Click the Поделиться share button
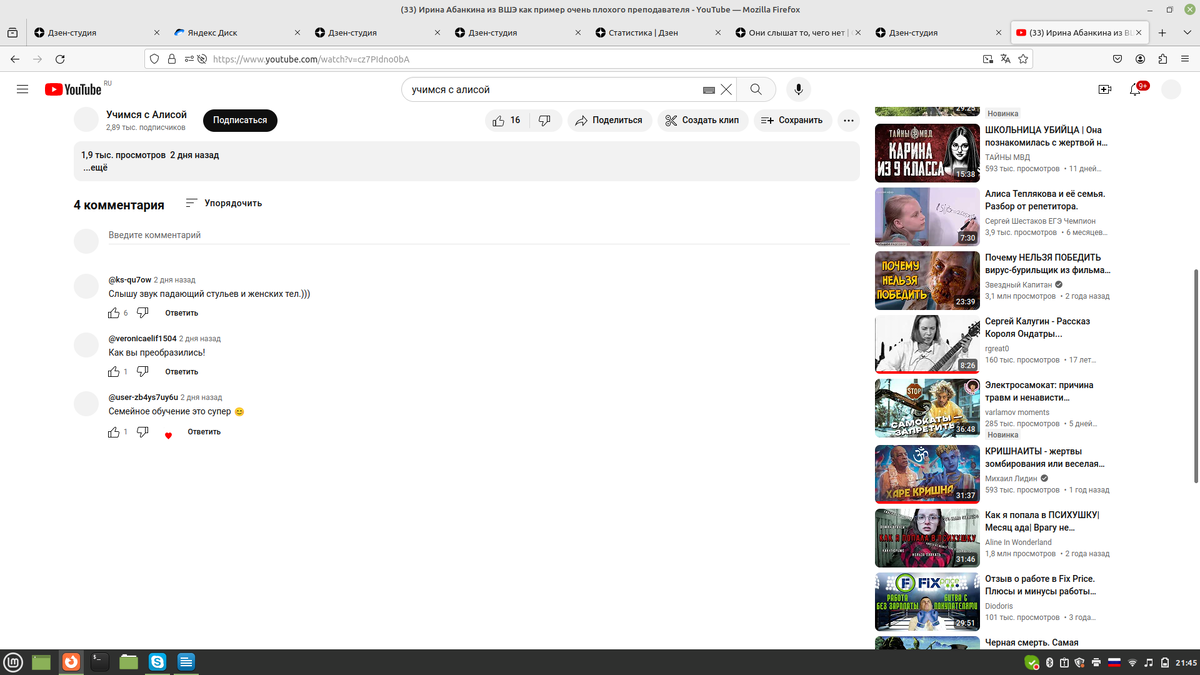The width and height of the screenshot is (1200, 675). pos(610,120)
